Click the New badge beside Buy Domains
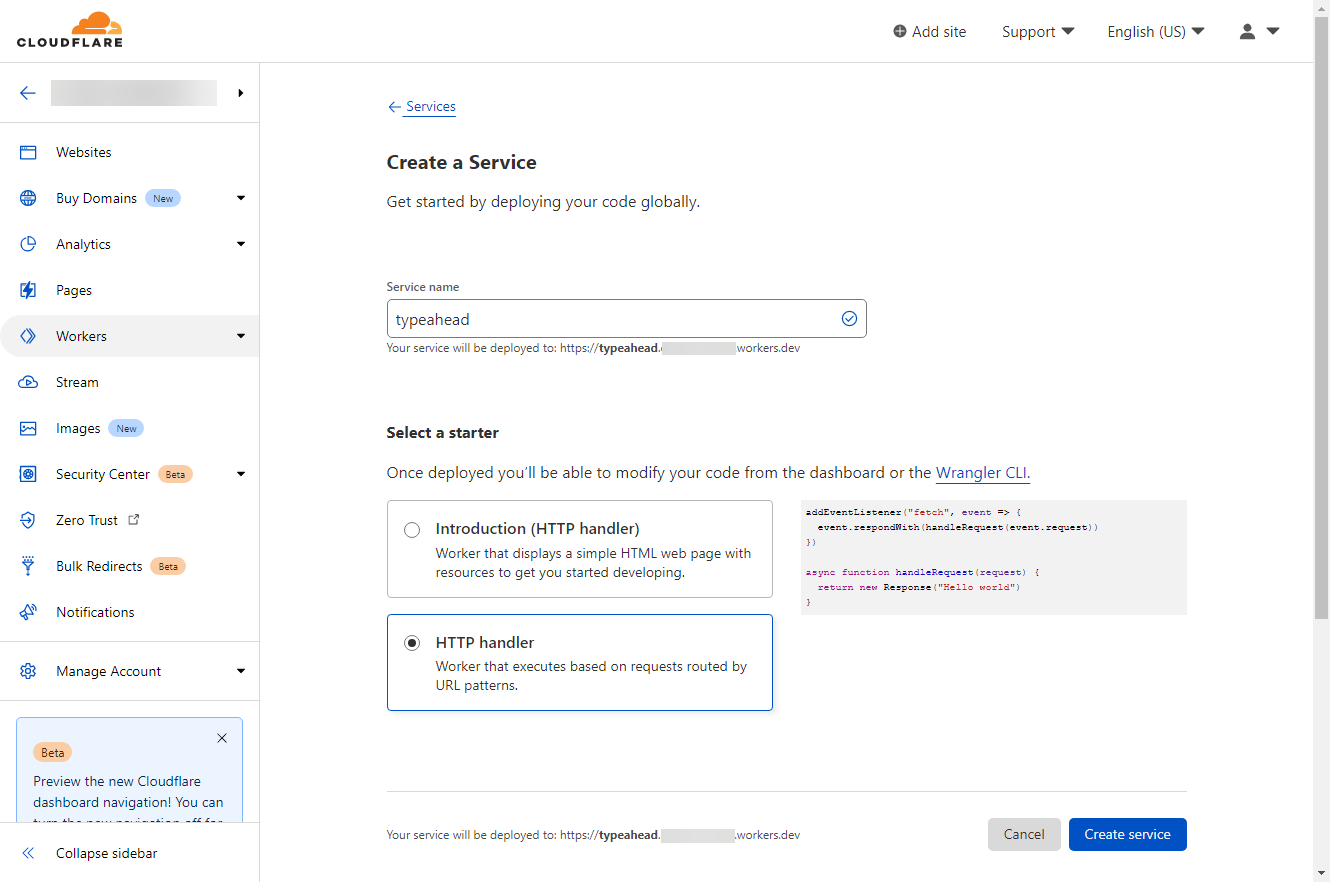This screenshot has height=882, width=1330. [x=163, y=198]
